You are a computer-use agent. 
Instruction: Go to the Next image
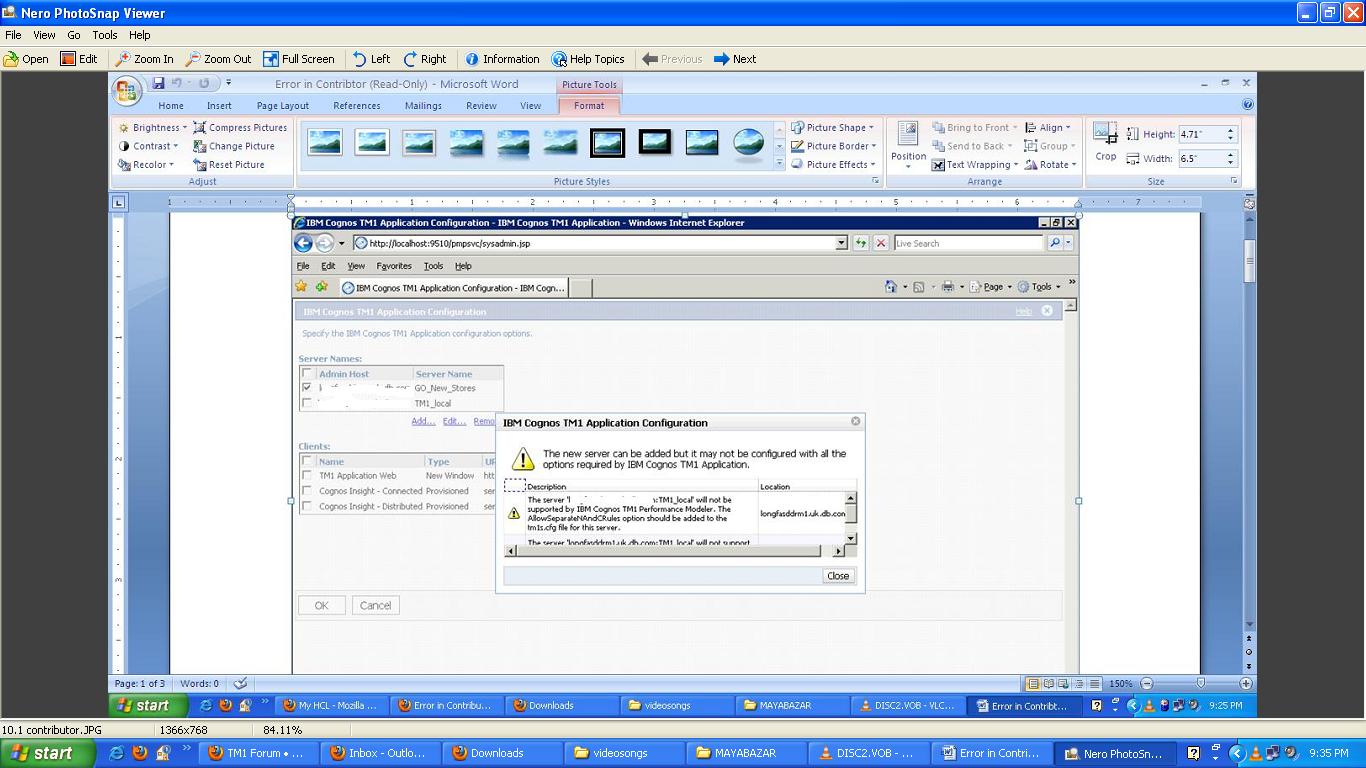(735, 59)
